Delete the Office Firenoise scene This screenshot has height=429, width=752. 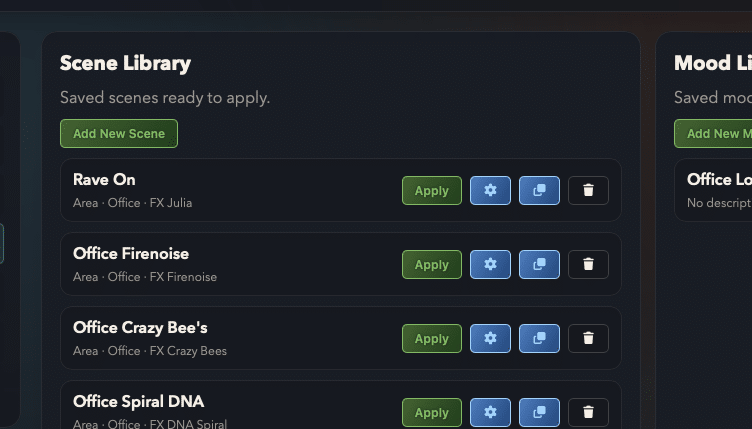(588, 264)
